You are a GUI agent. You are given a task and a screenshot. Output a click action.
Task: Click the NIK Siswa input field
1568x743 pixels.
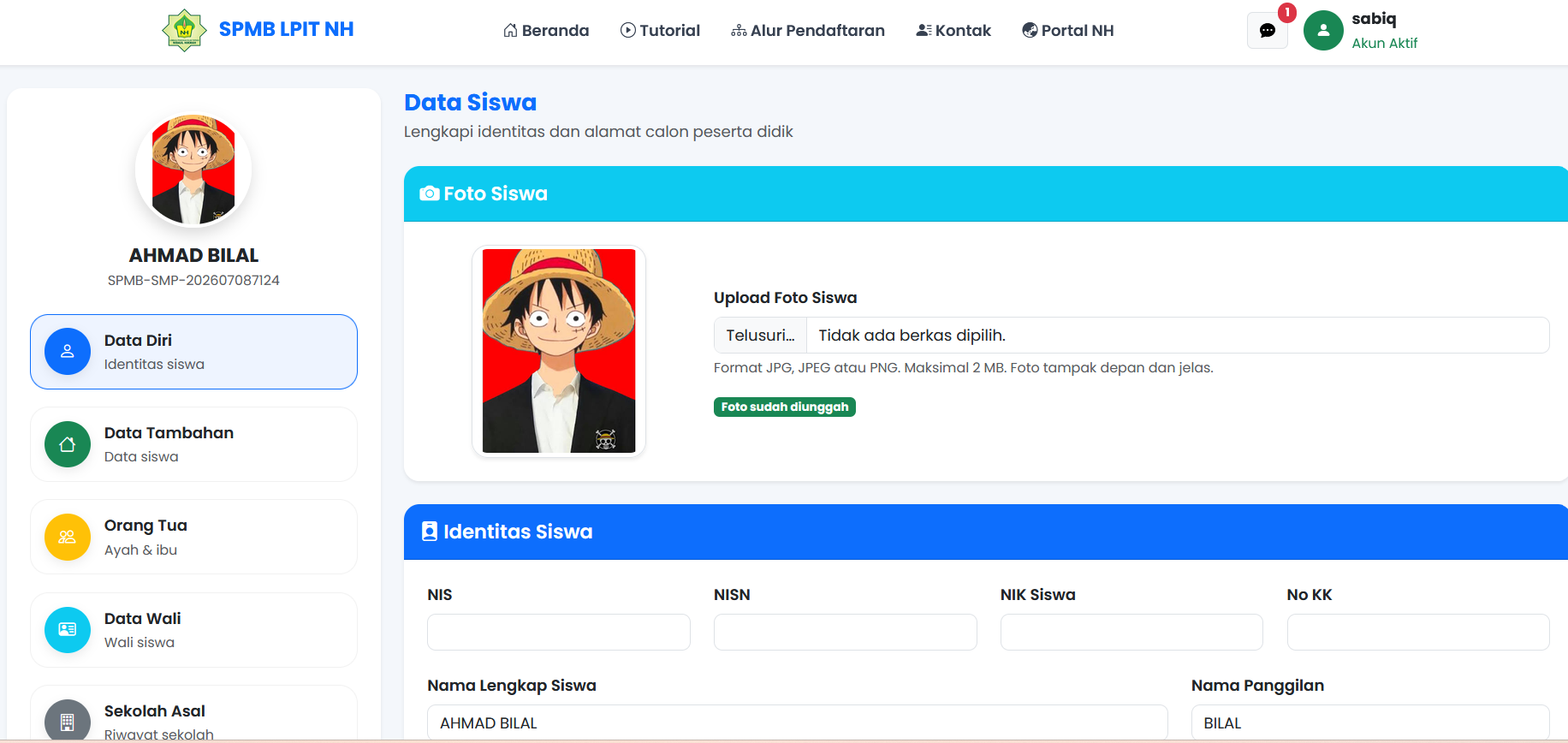point(1131,632)
